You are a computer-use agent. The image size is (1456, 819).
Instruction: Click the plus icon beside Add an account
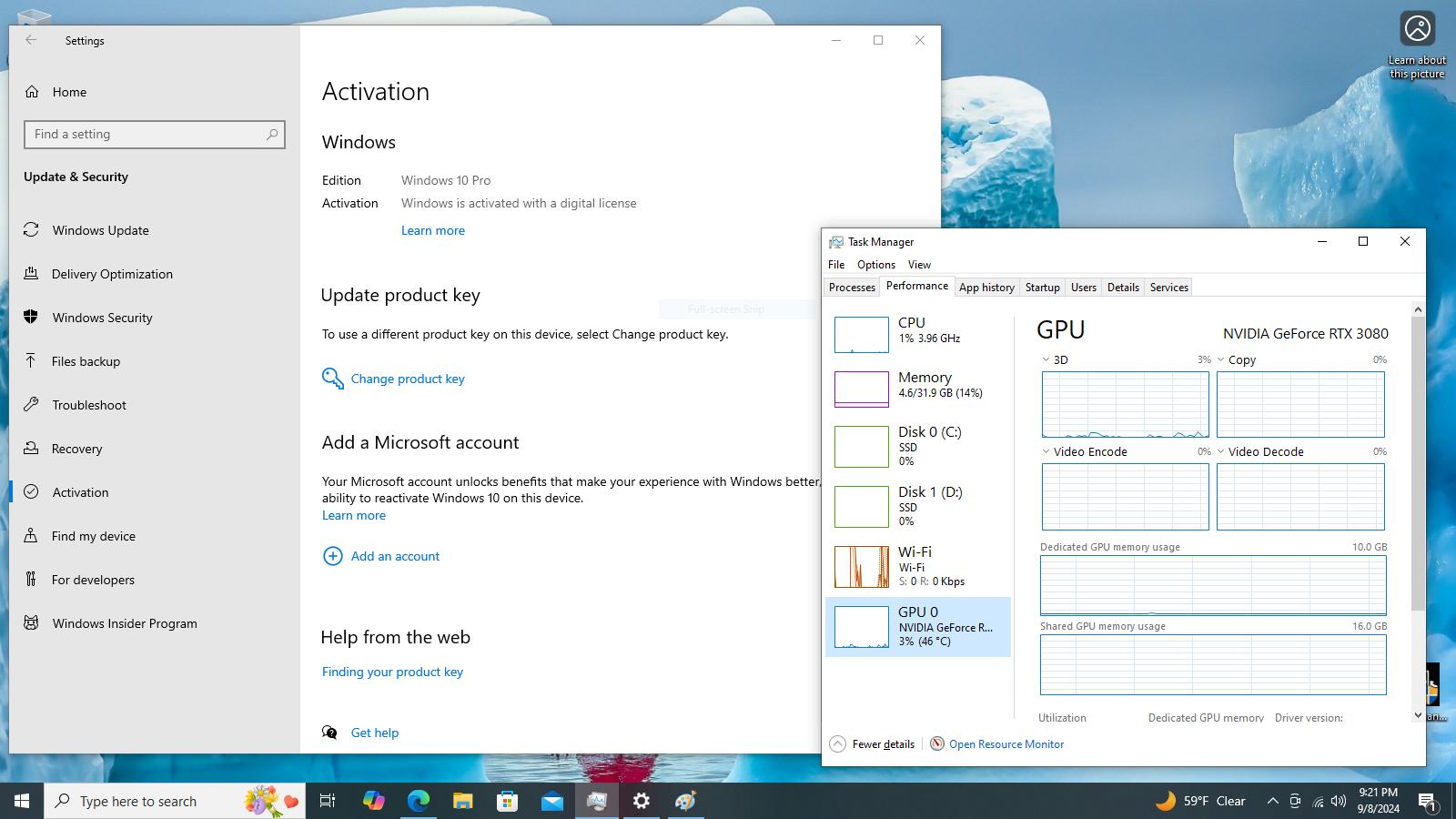click(x=333, y=556)
